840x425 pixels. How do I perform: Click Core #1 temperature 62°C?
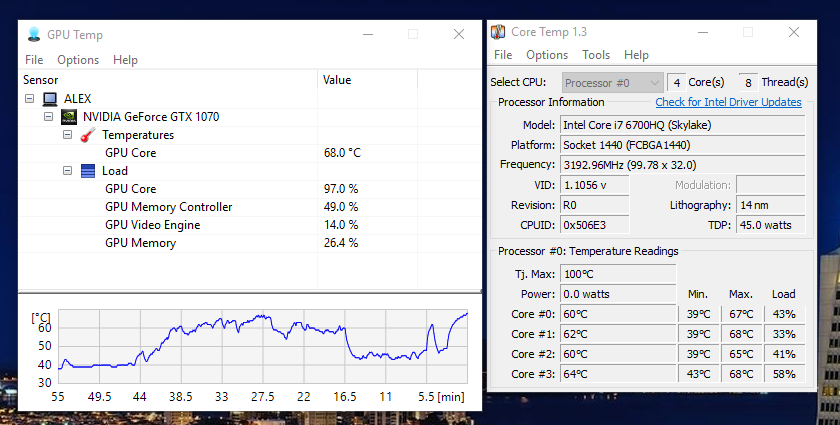click(618, 334)
